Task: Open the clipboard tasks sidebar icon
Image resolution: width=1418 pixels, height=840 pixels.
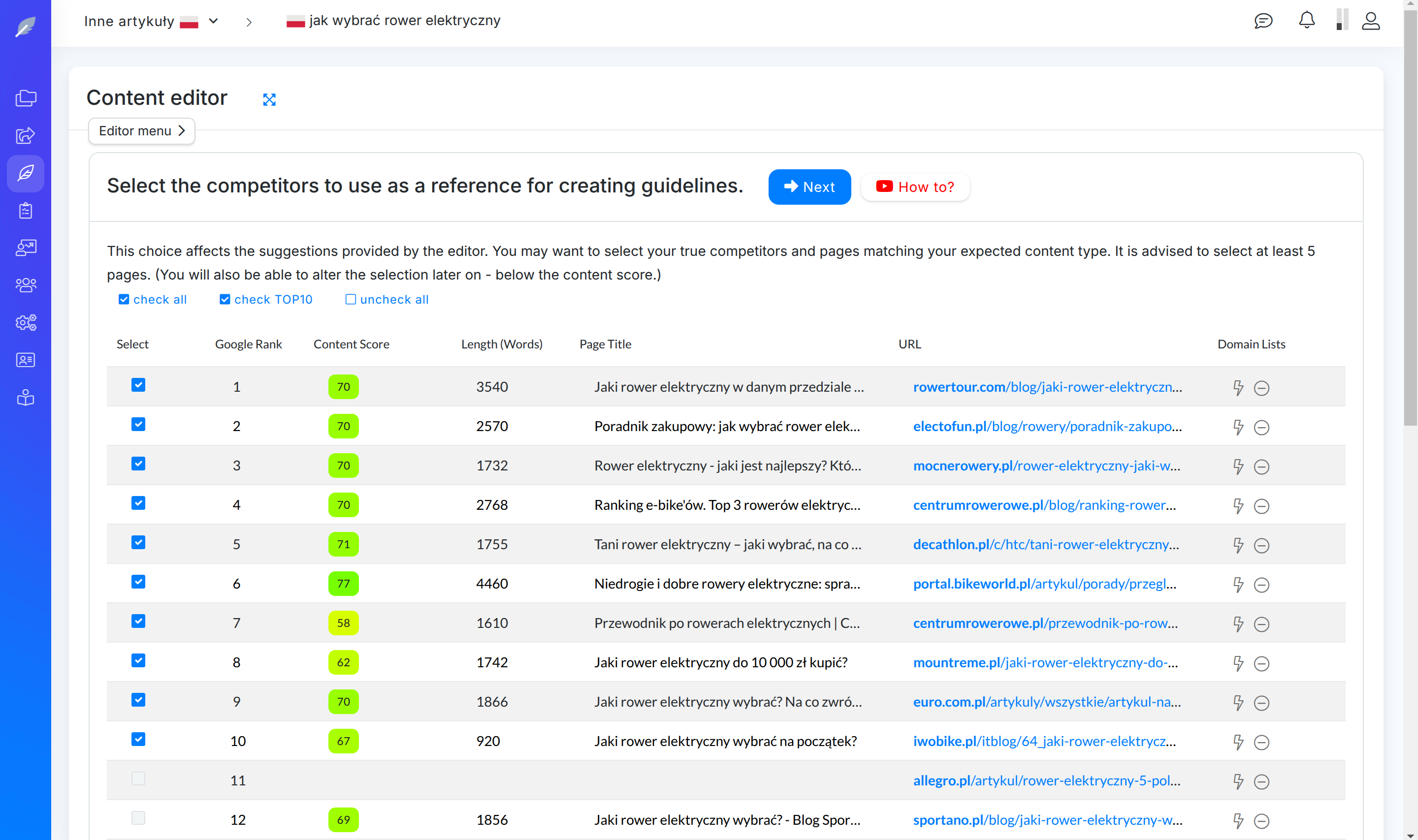Action: [26, 211]
